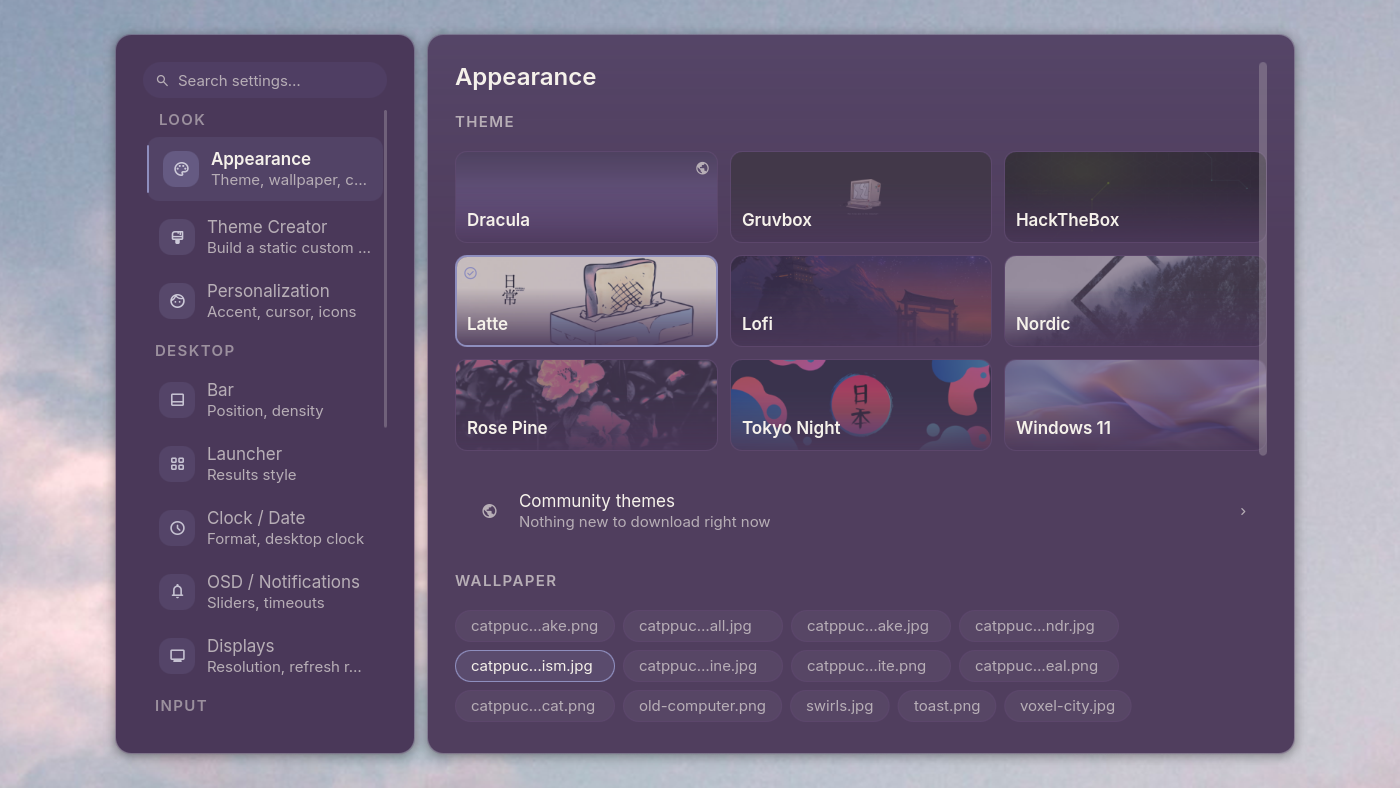The height and width of the screenshot is (788, 1400).
Task: Select the Latte theme card
Action: click(586, 301)
